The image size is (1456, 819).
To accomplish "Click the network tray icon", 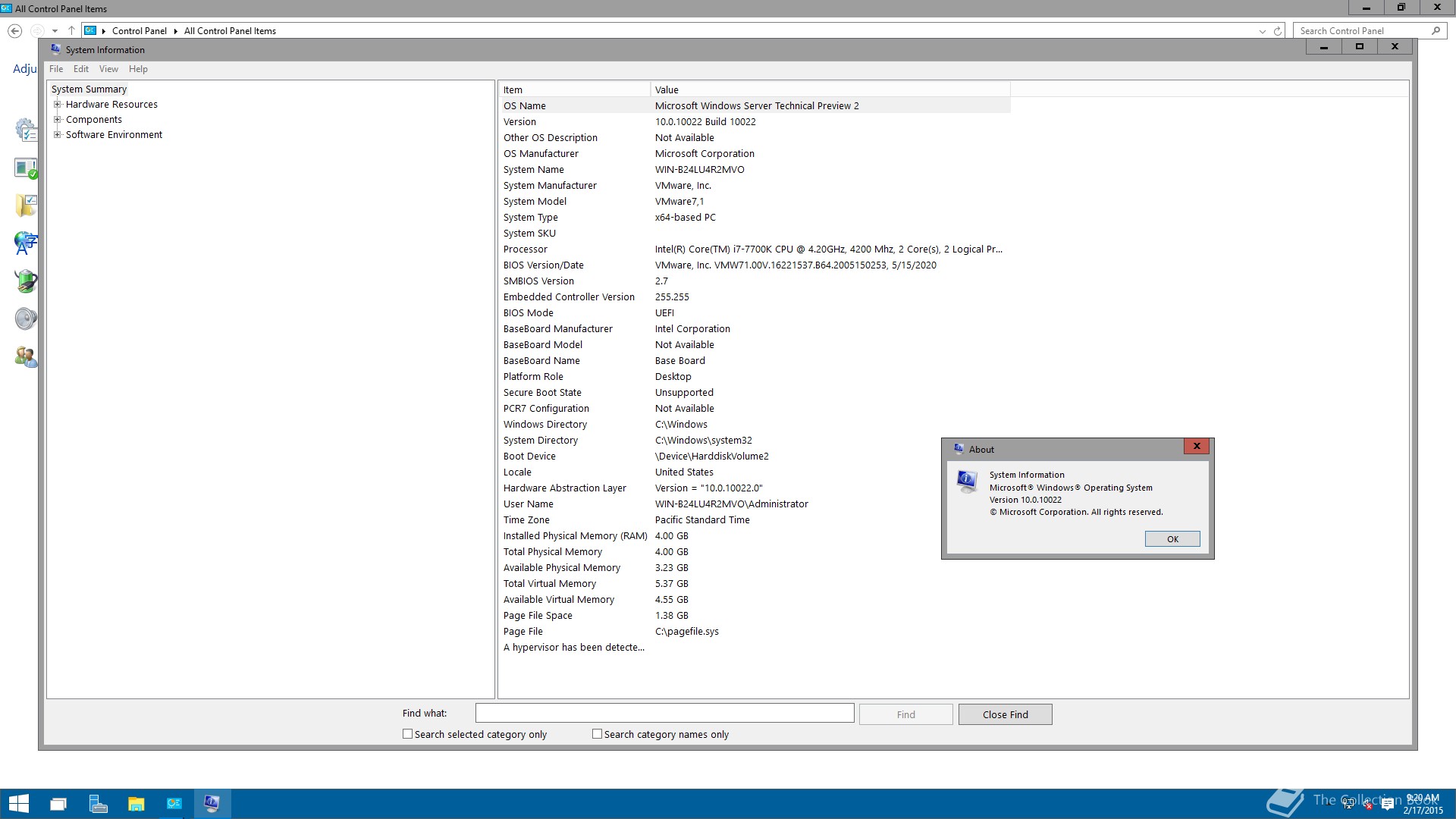I will point(1348,804).
